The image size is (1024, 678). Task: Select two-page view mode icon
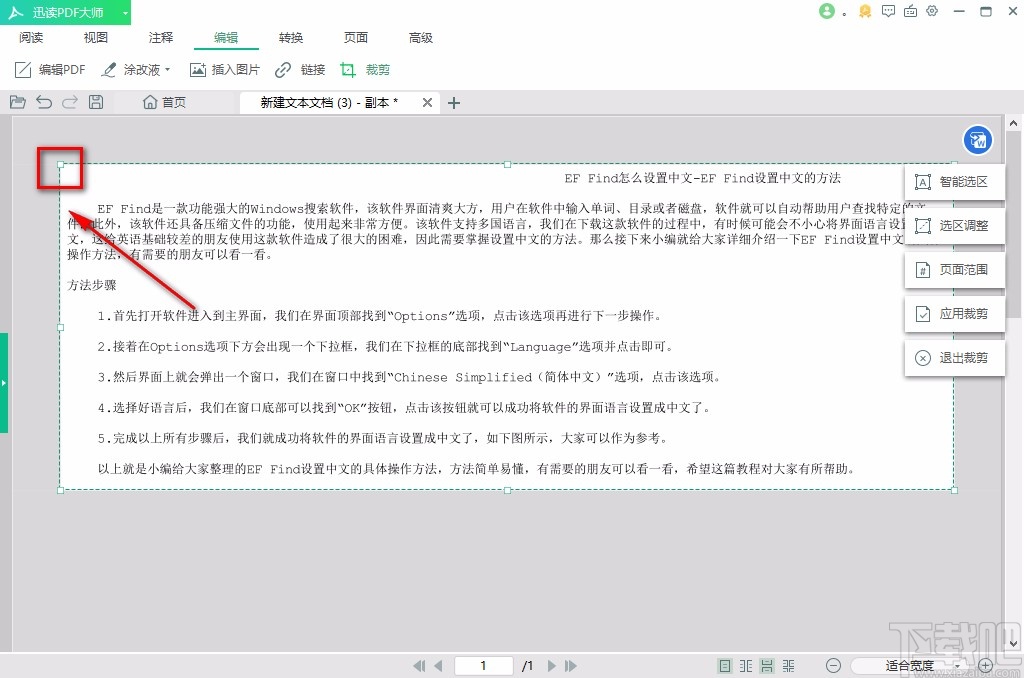coord(746,666)
